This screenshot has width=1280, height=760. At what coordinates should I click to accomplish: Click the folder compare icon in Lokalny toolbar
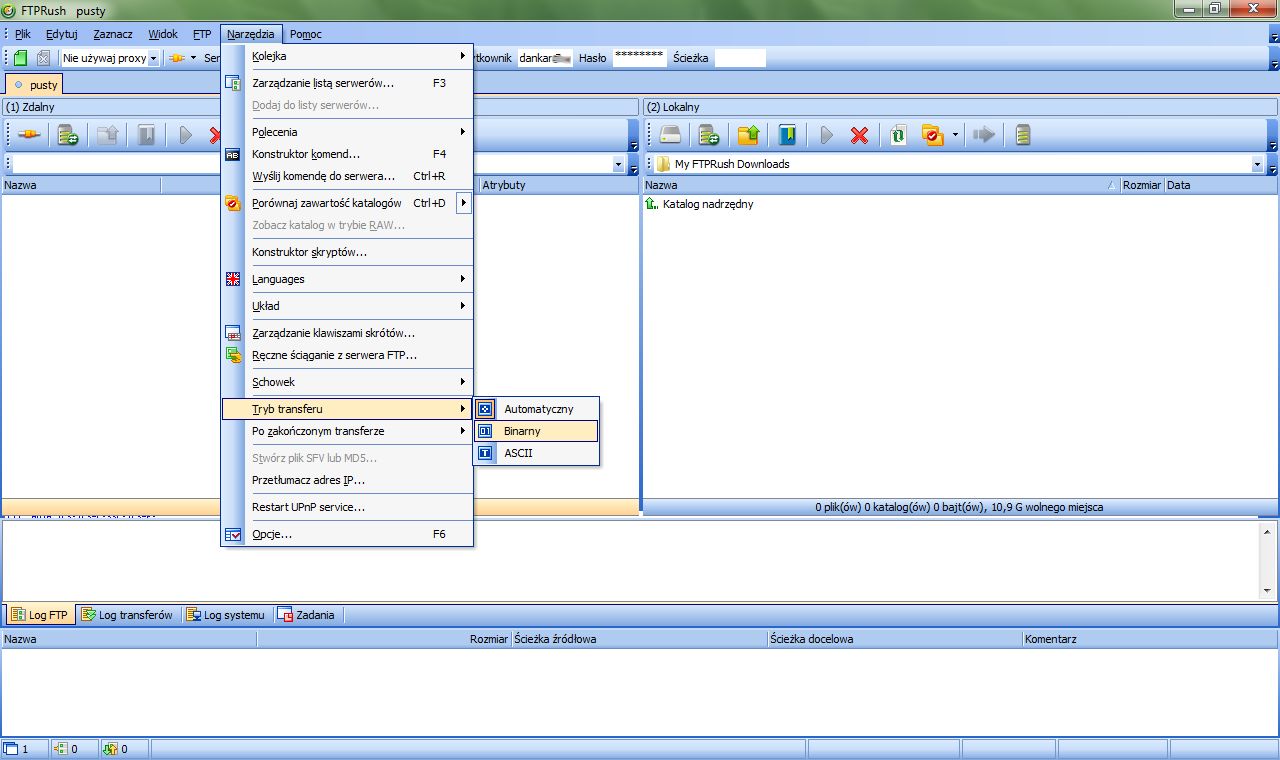coord(932,135)
